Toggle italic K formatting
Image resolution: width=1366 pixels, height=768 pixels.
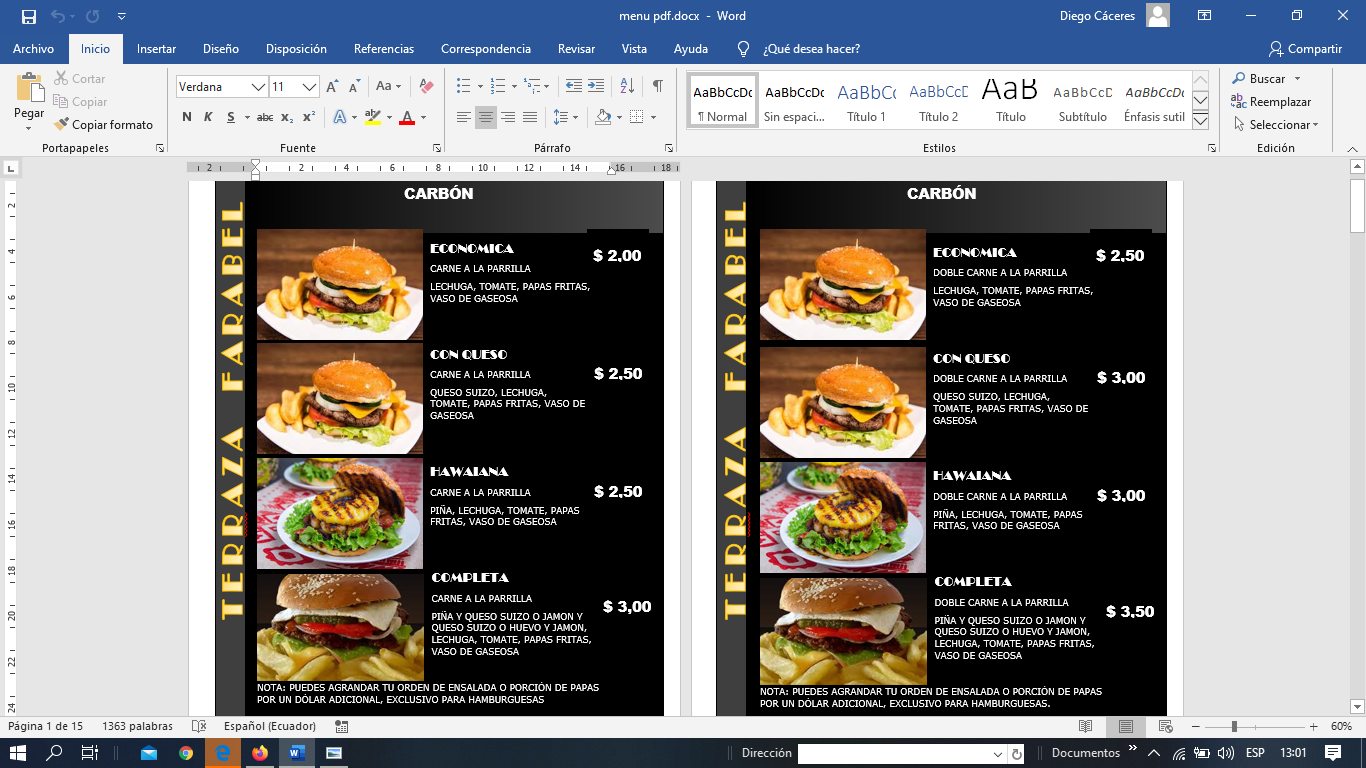tap(208, 117)
